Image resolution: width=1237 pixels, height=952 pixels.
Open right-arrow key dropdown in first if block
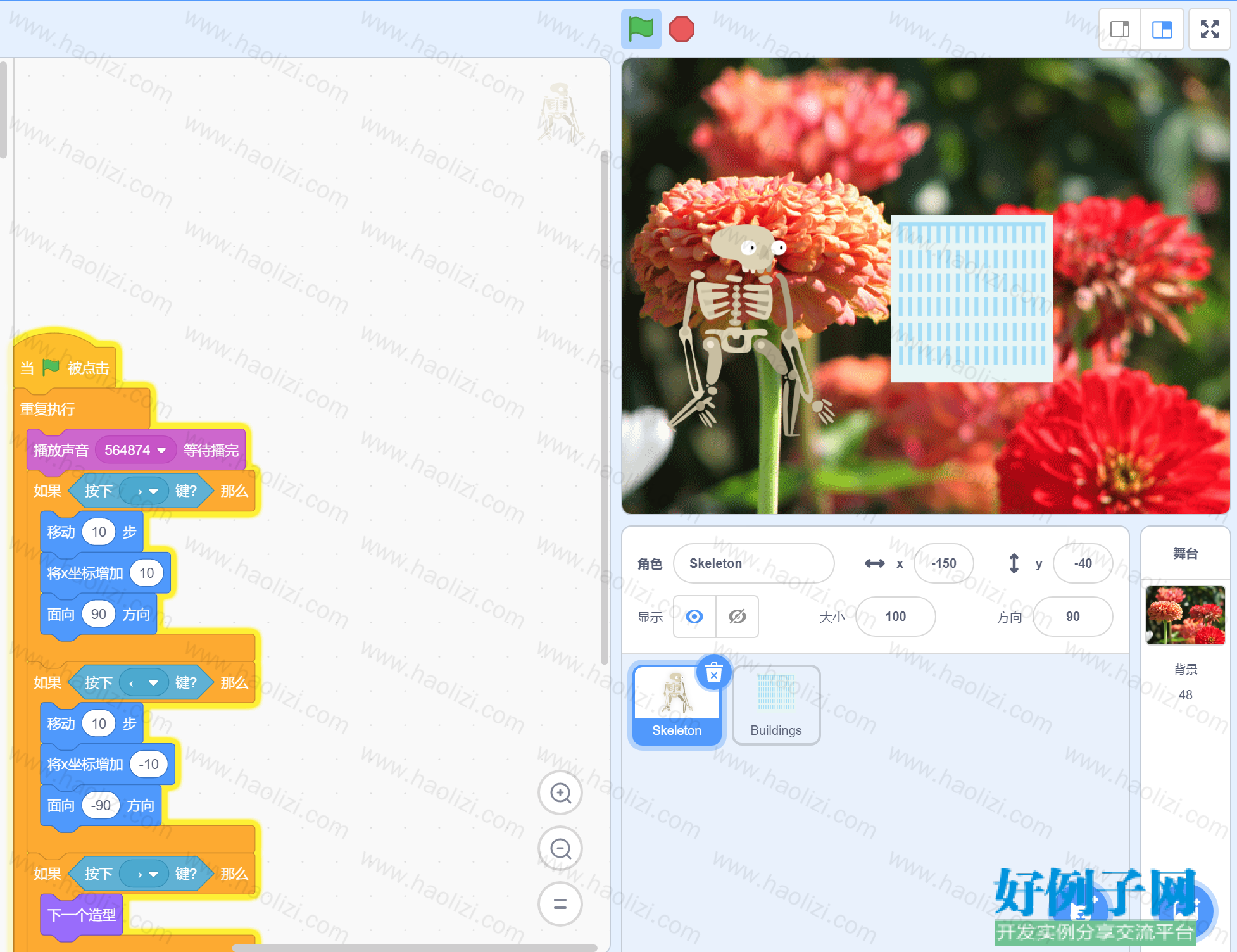(x=144, y=491)
